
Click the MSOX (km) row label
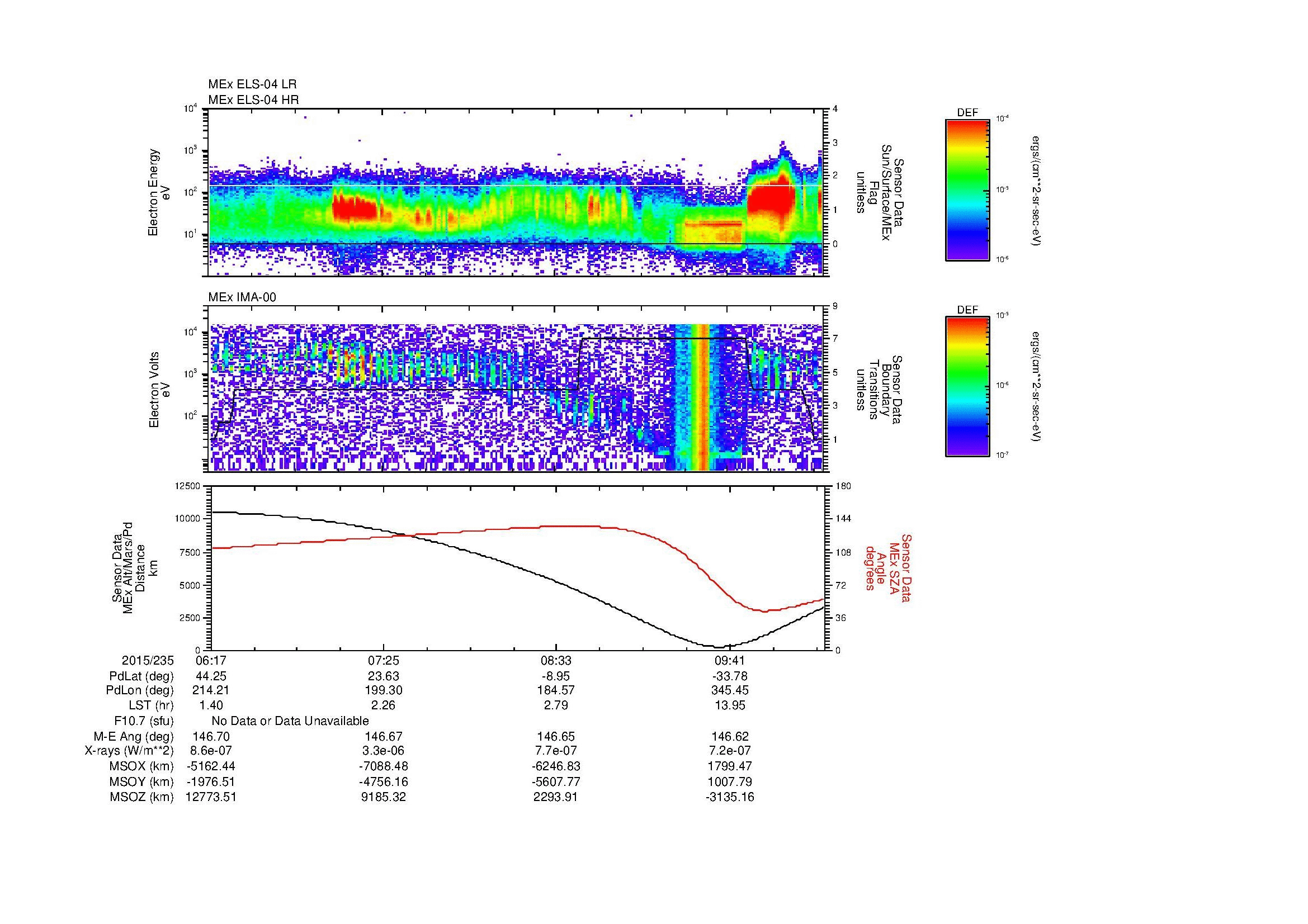142,766
